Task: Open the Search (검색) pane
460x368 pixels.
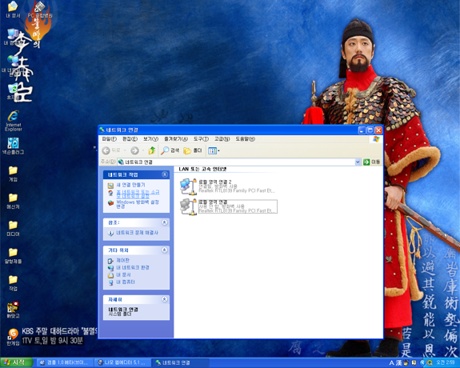Action: (170, 151)
